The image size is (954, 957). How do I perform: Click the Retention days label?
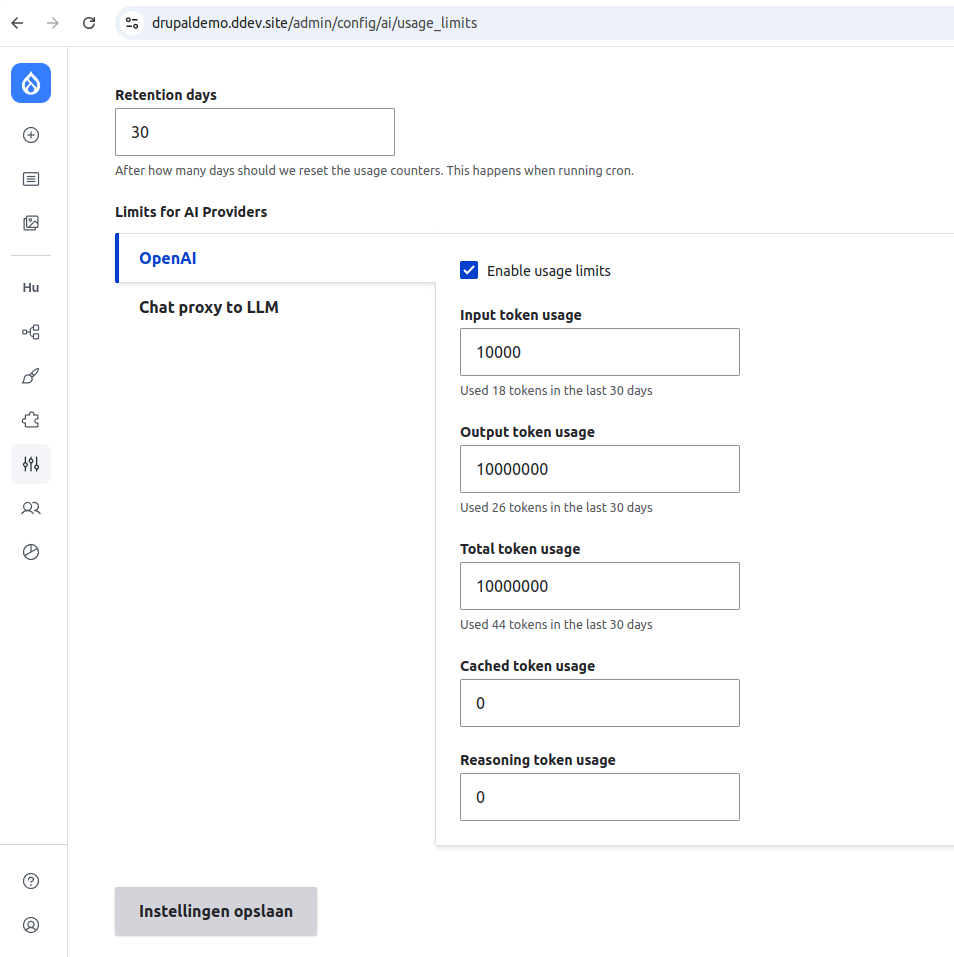(x=166, y=95)
